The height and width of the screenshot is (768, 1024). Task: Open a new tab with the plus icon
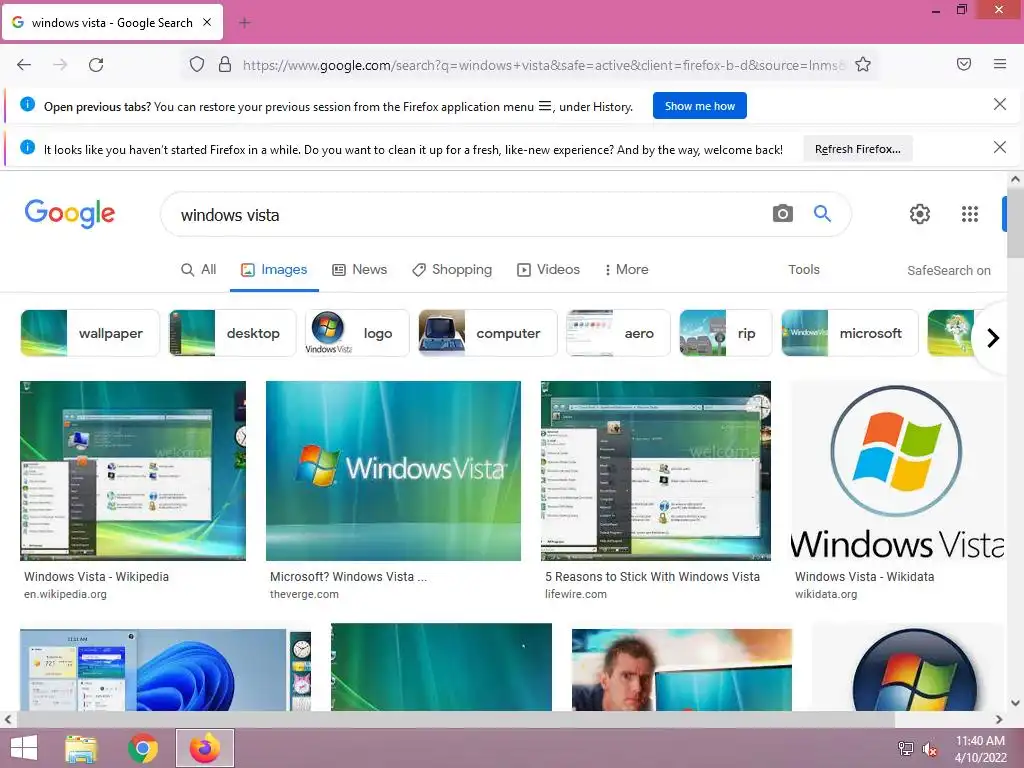pyautogui.click(x=245, y=23)
